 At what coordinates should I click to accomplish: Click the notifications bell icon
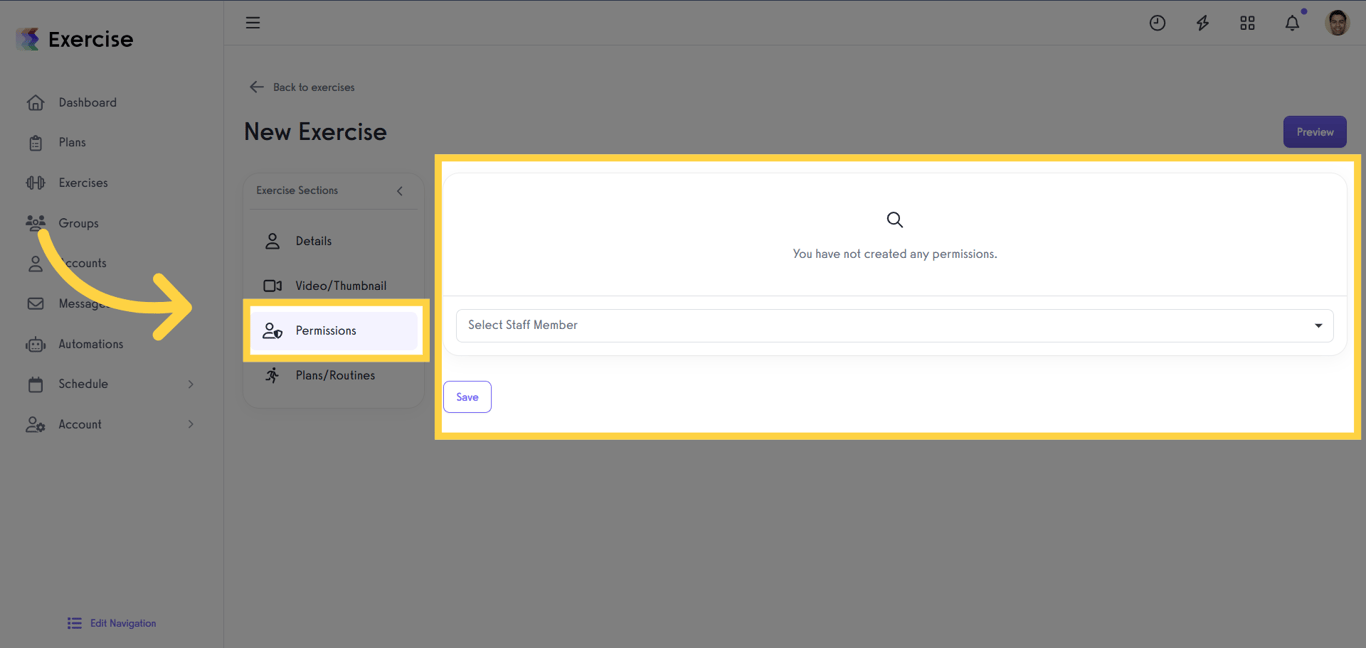(x=1291, y=22)
